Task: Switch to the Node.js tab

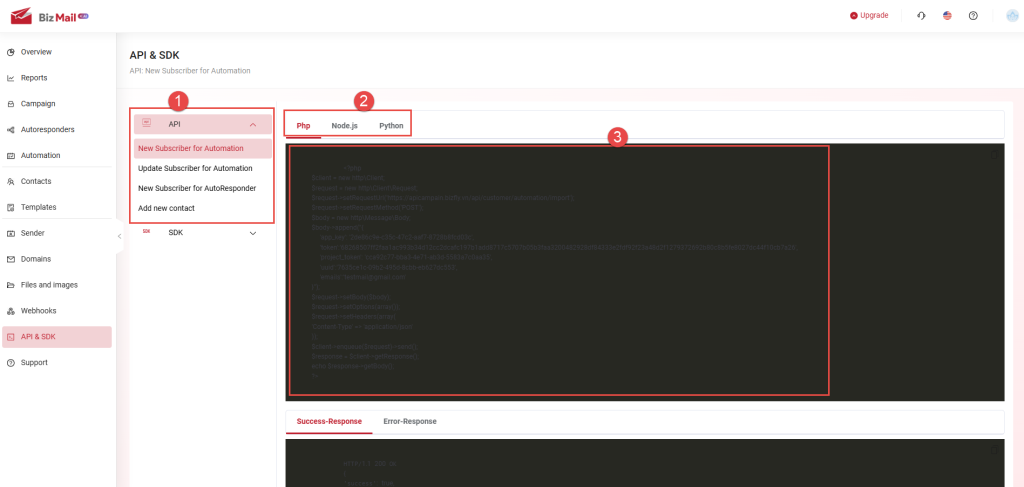Action: (344, 126)
